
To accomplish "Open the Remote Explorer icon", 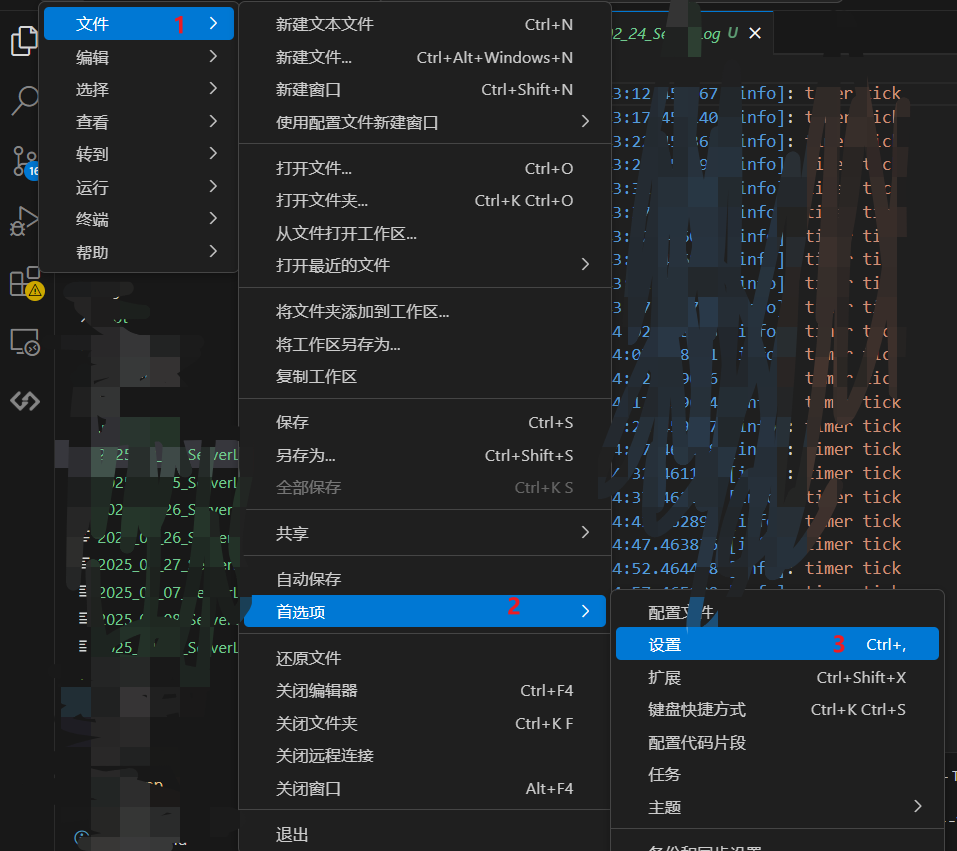I will (24, 342).
